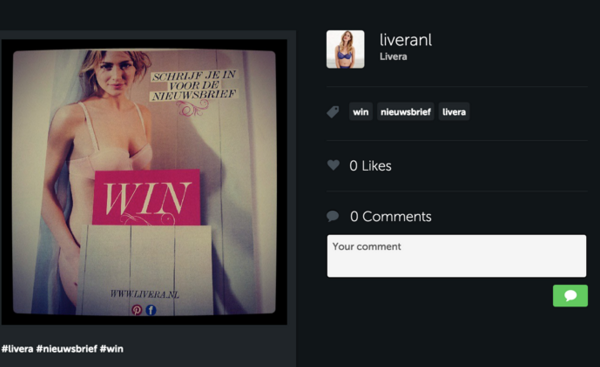
Task: Select the 'livera' tag
Action: (x=454, y=112)
